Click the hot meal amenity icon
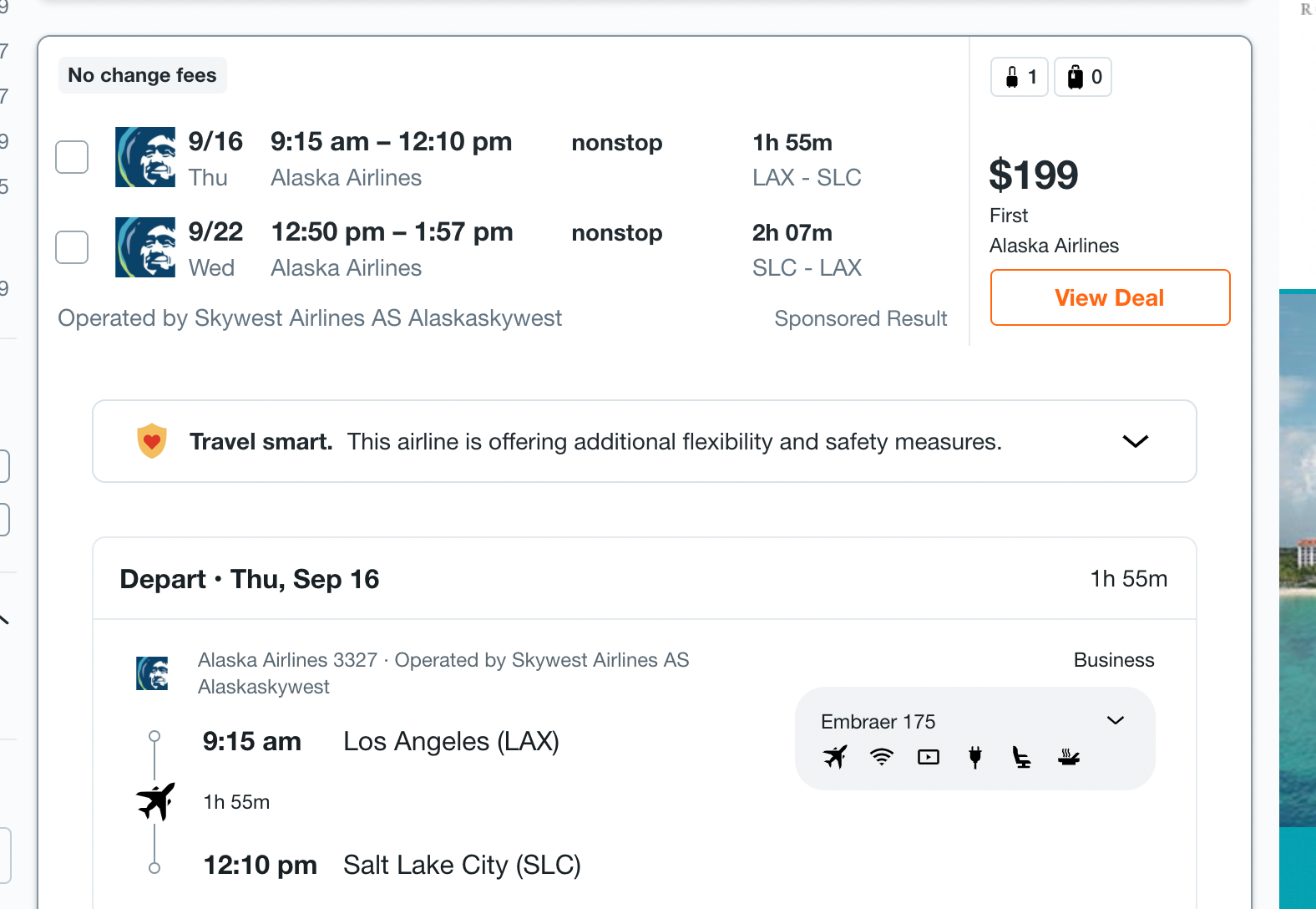Viewport: 1316px width, 909px height. [1069, 758]
